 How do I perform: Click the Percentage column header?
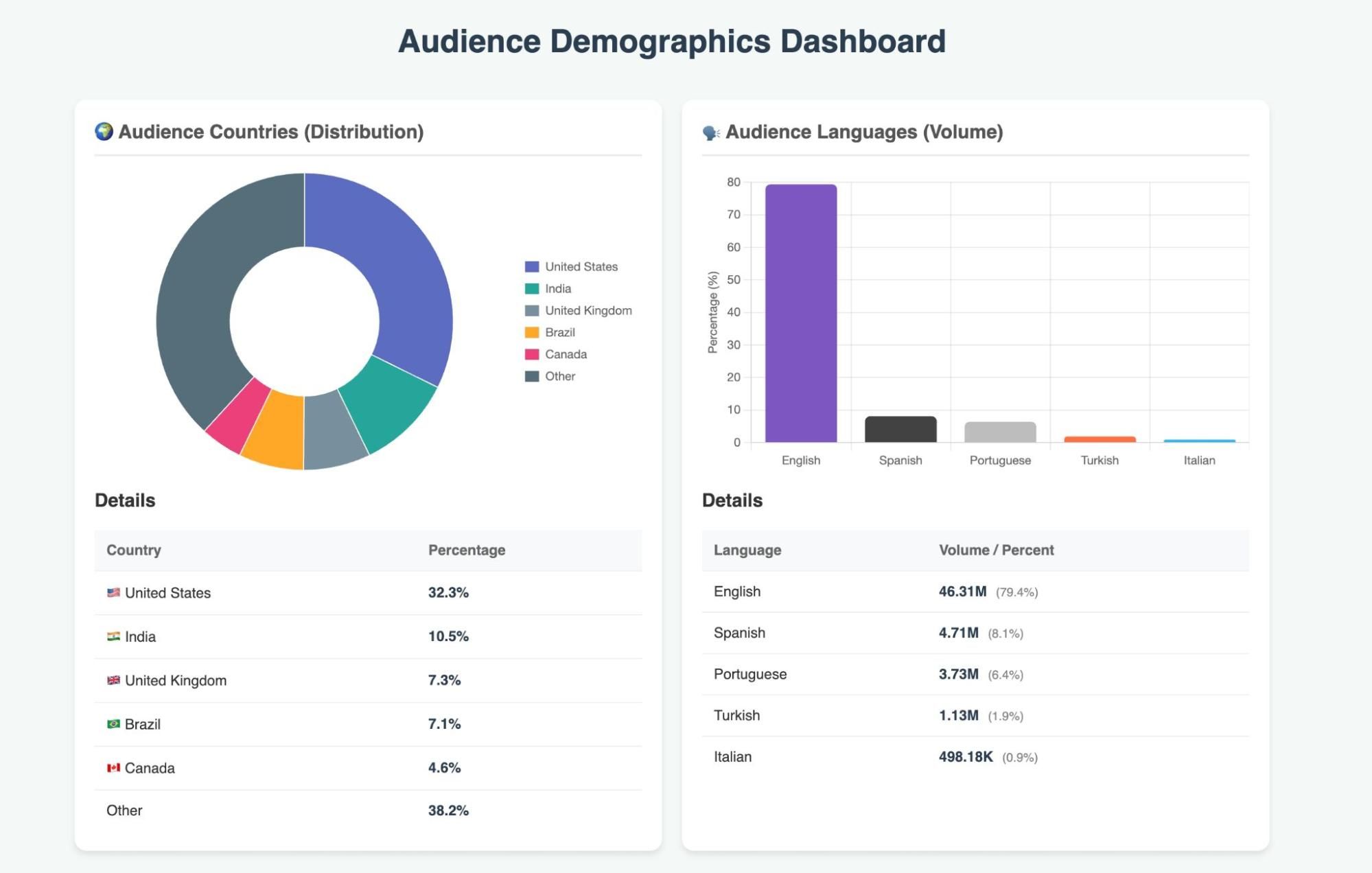pyautogui.click(x=467, y=550)
